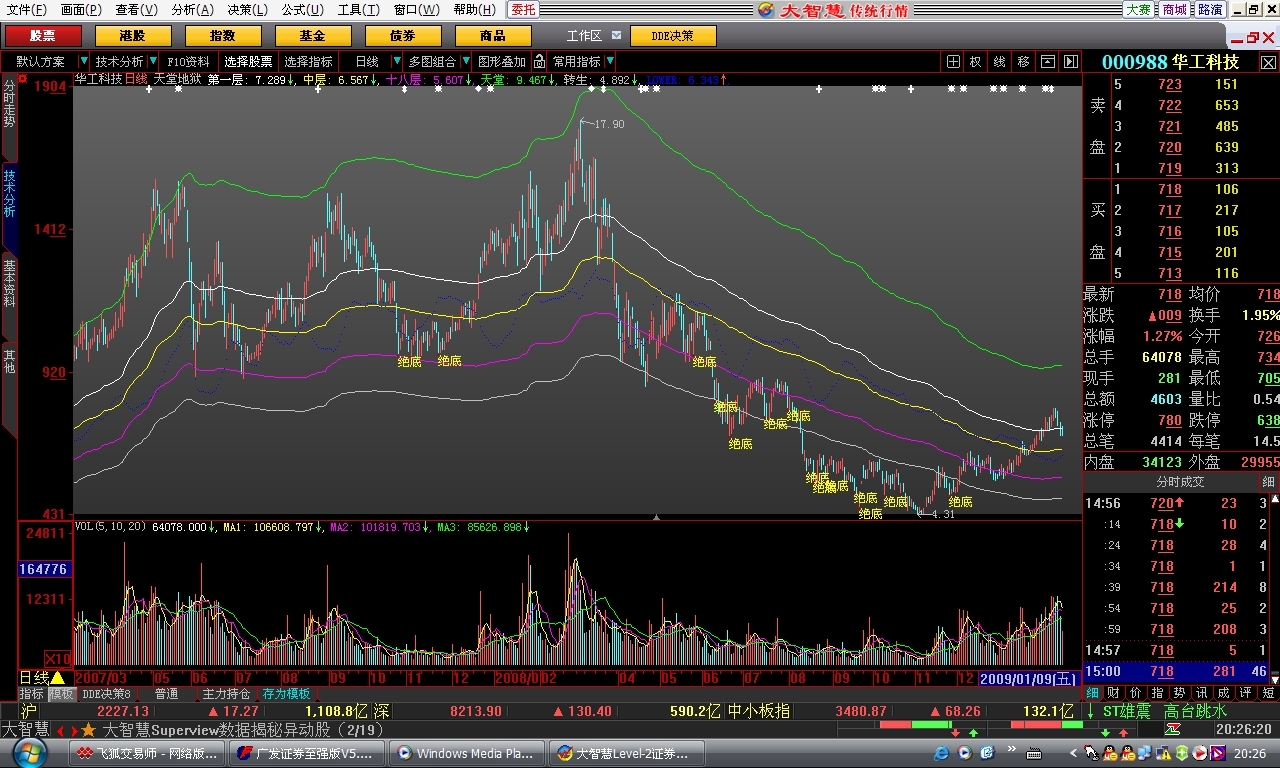Select the 指数 market button
This screenshot has height=768, width=1280.
tap(223, 36)
